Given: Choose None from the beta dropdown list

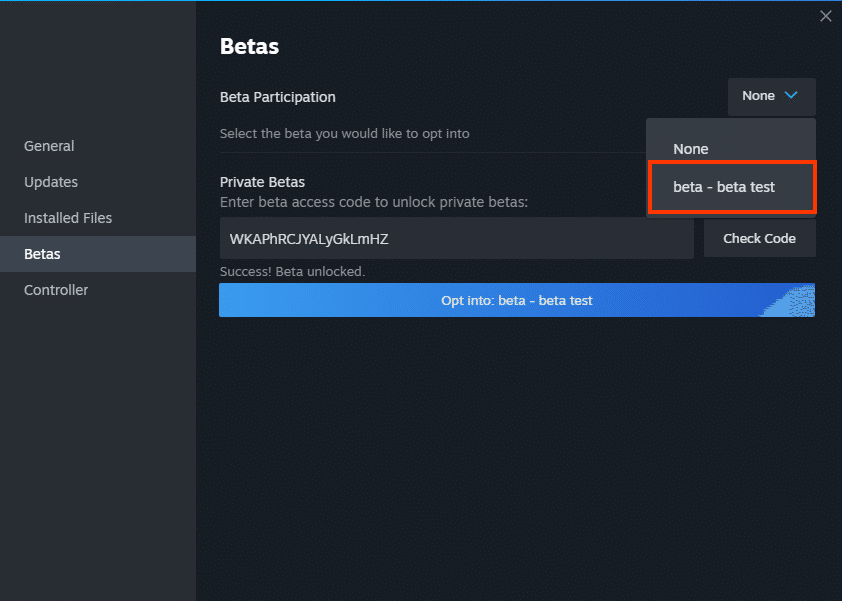Looking at the screenshot, I should (x=731, y=149).
